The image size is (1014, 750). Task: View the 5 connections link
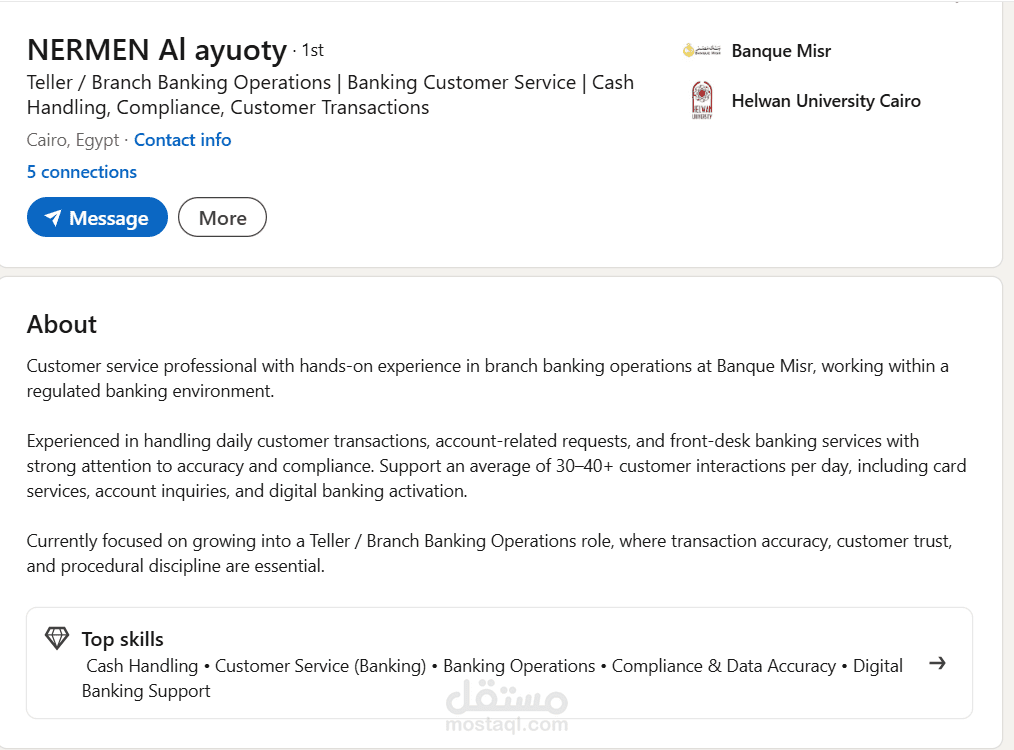(82, 172)
